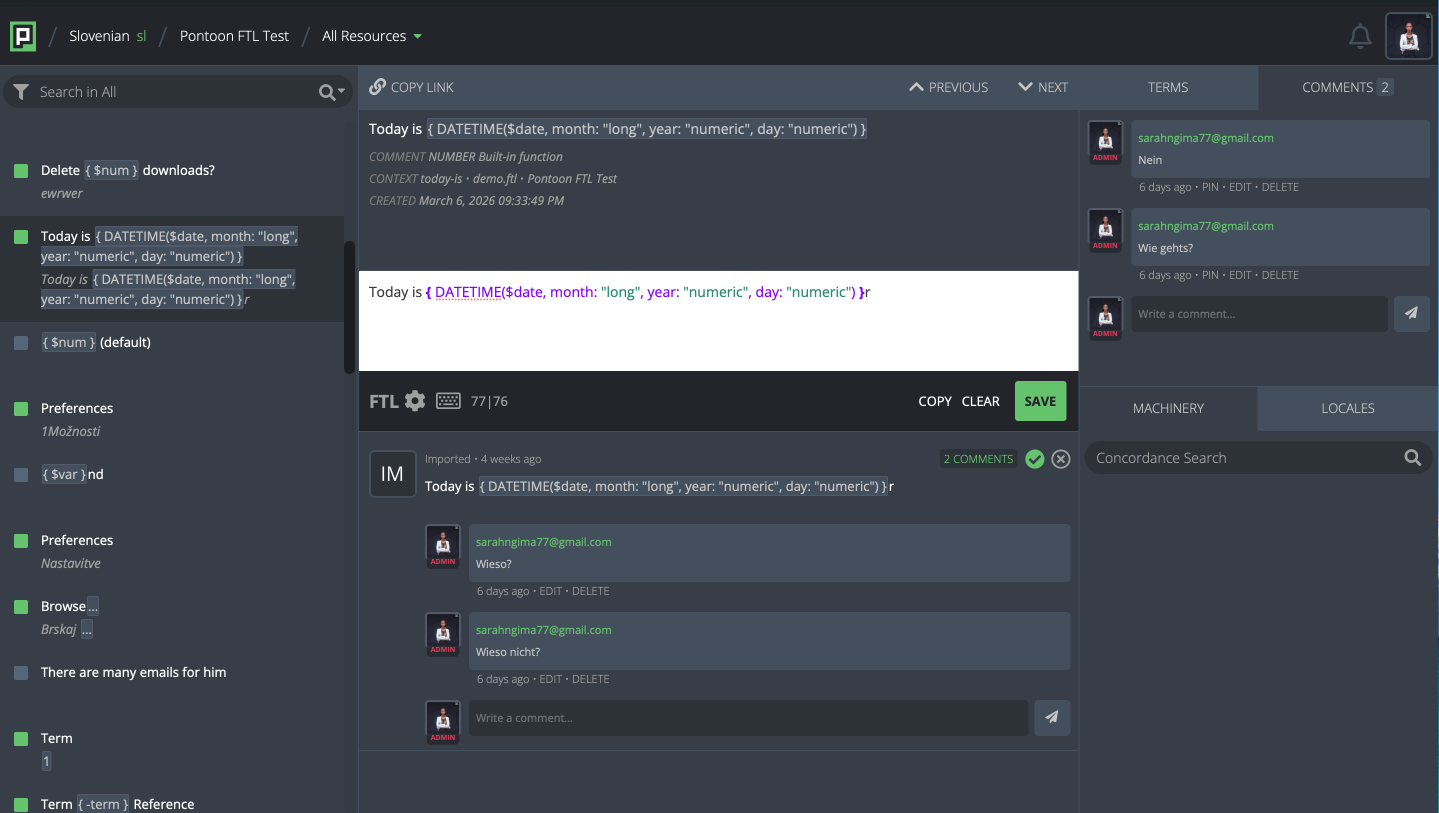Toggle status box for 'Delete downloads?' string
This screenshot has height=813, width=1439.
pos(21,171)
